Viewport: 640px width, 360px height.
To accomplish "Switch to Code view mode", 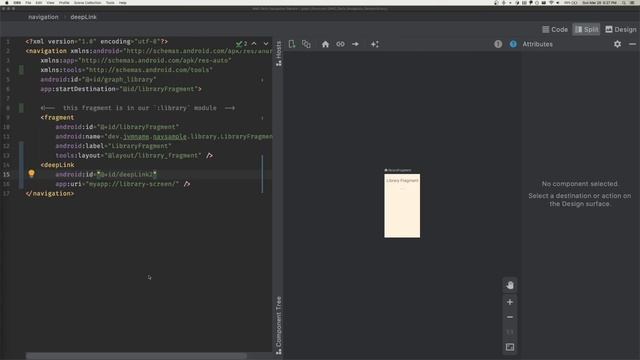I will (x=555, y=29).
